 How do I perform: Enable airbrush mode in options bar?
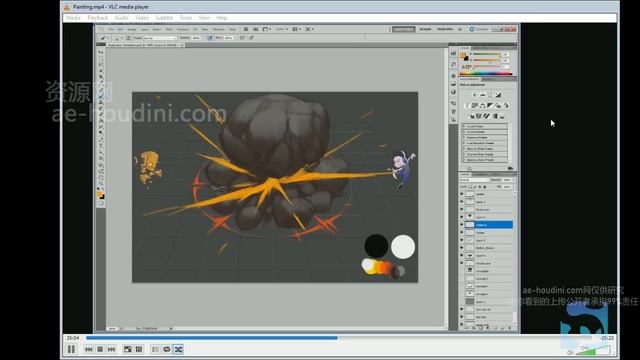241,38
